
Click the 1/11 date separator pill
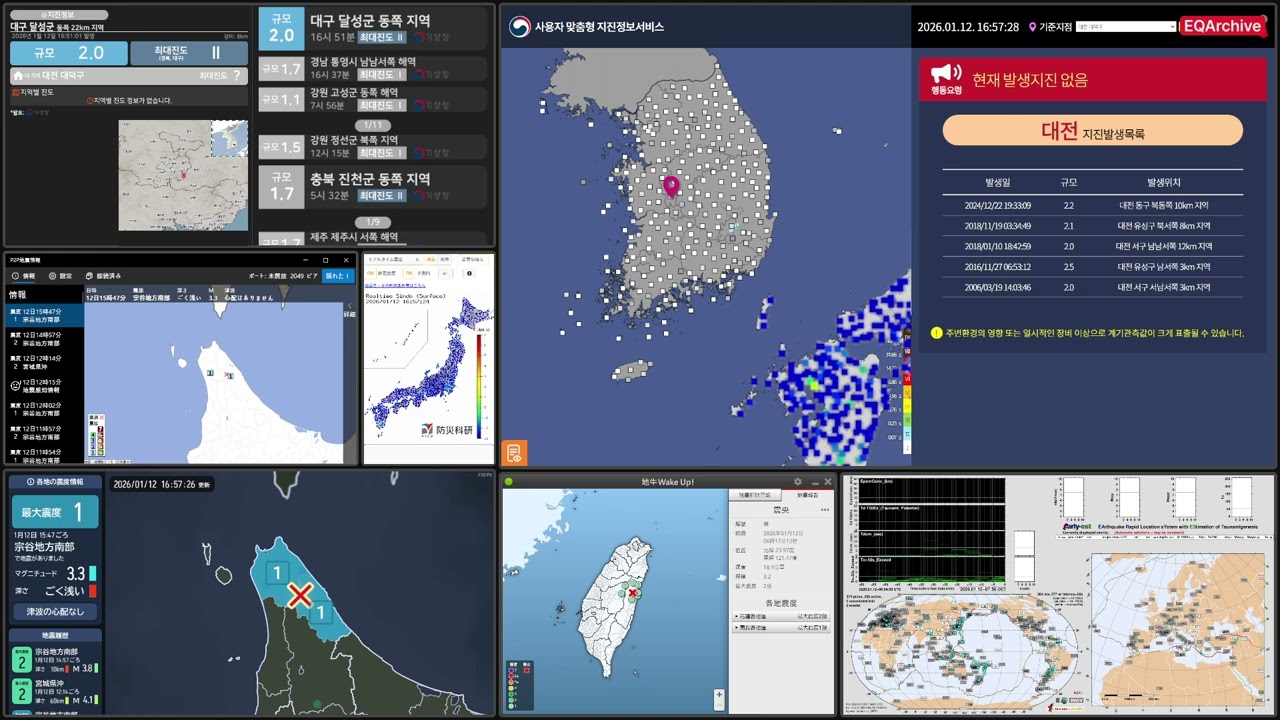tap(373, 125)
